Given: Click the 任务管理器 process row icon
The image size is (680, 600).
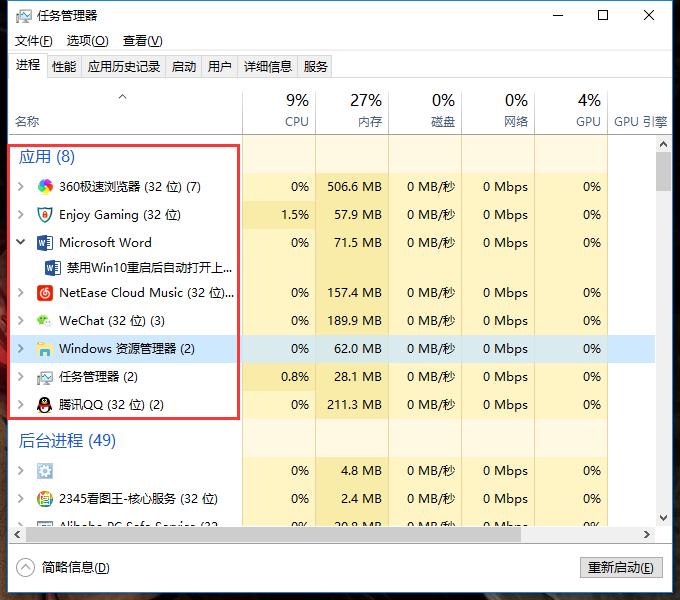Looking at the screenshot, I should [x=45, y=377].
